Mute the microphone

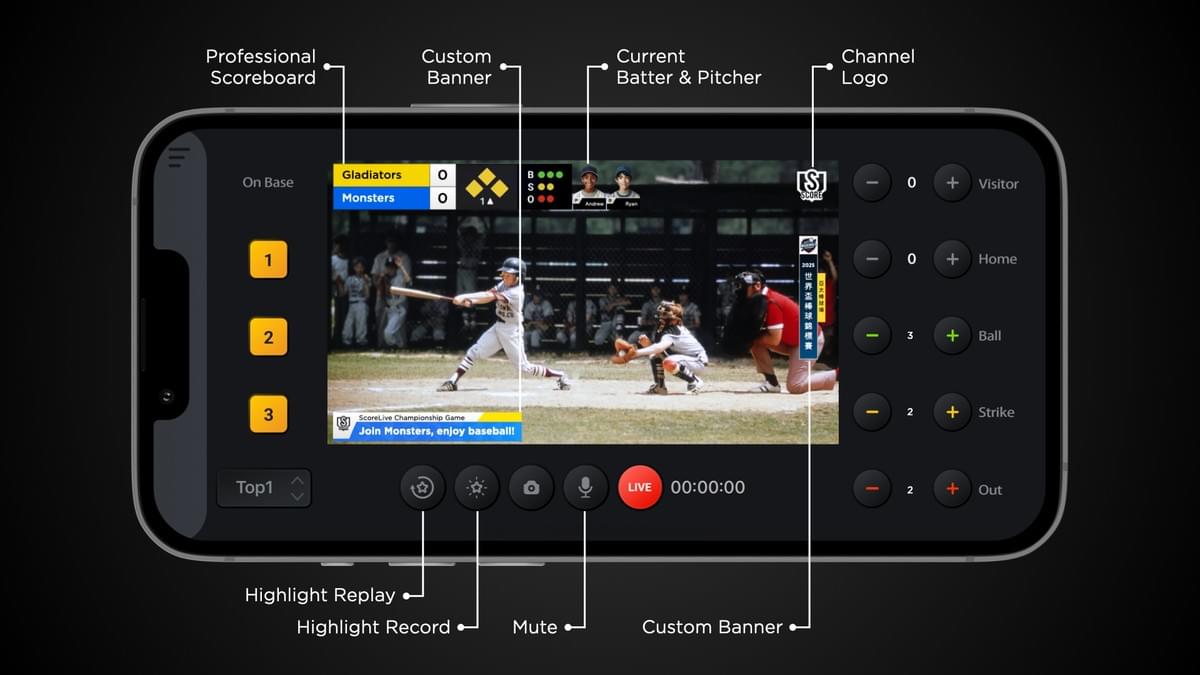pos(585,488)
